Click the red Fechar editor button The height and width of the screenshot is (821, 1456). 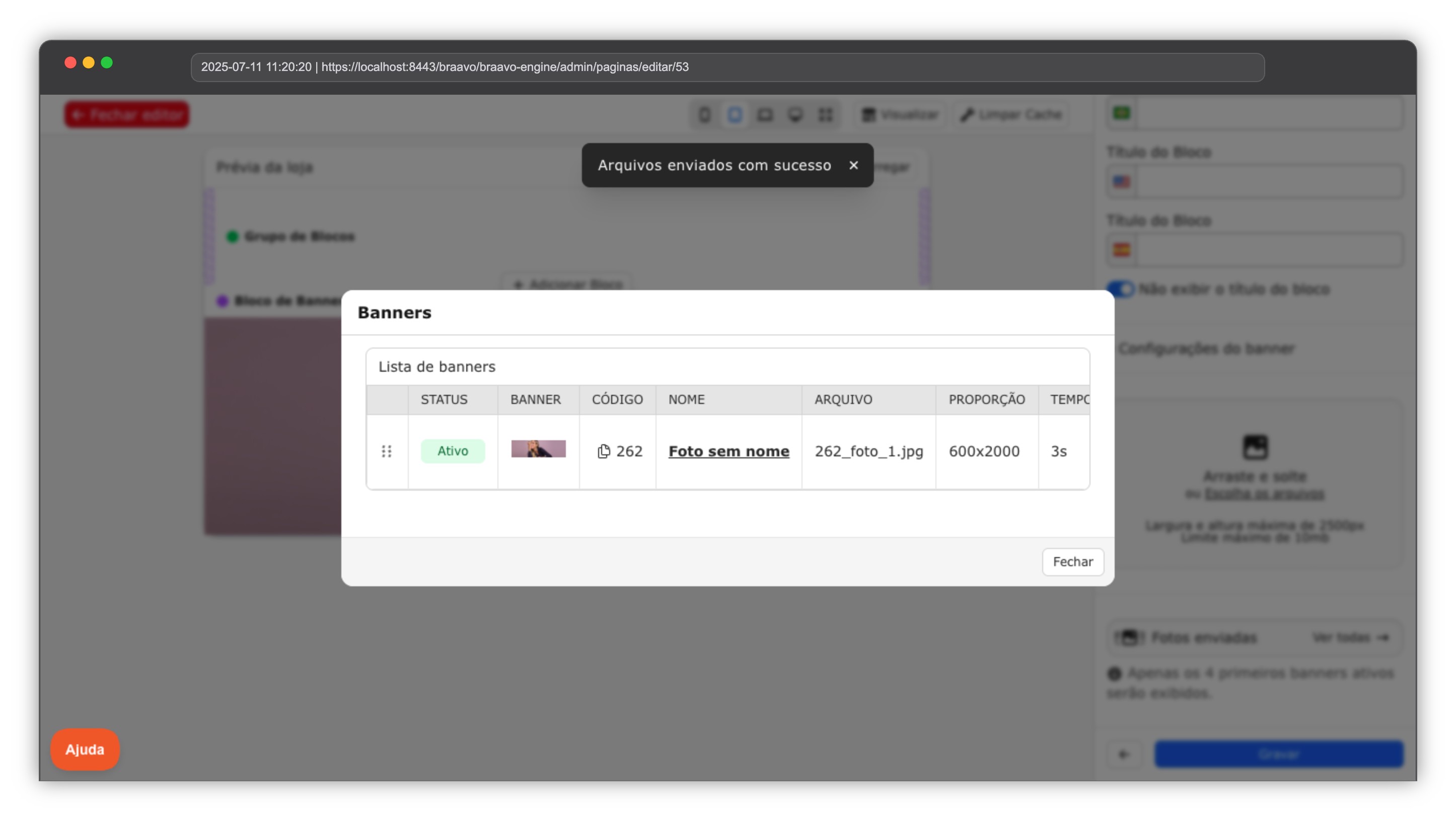click(126, 115)
